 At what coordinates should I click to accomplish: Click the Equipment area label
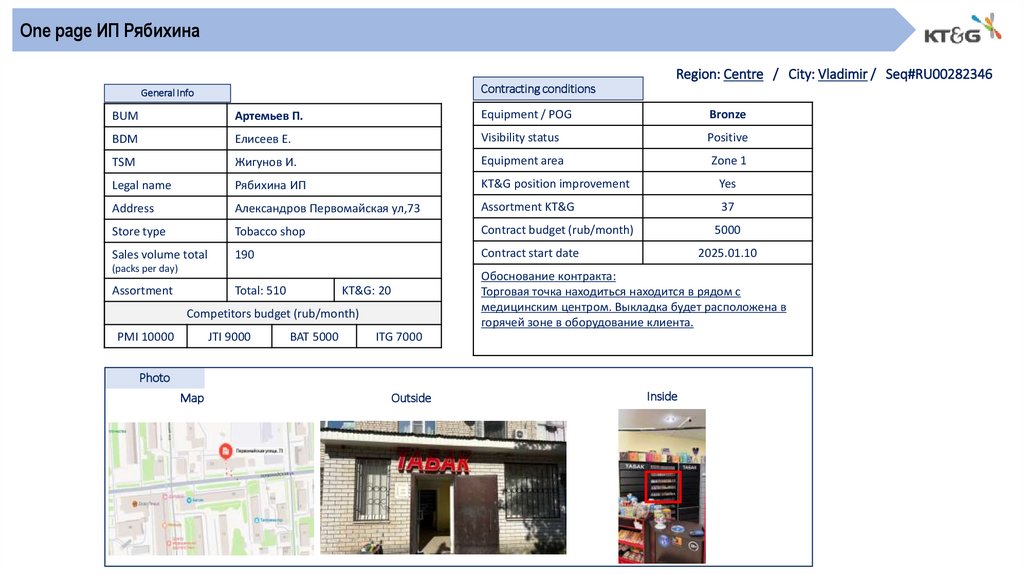click(x=522, y=161)
